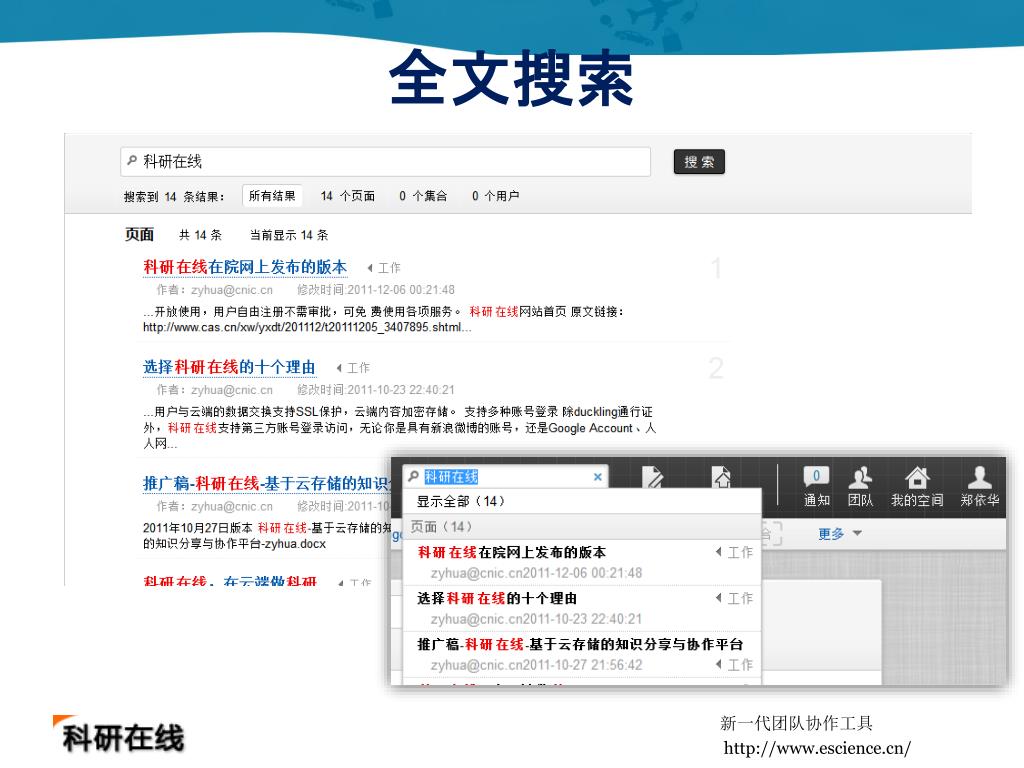This screenshot has width=1024, height=768.
Task: Select the 0 个集合 filter tab
Action: [423, 196]
